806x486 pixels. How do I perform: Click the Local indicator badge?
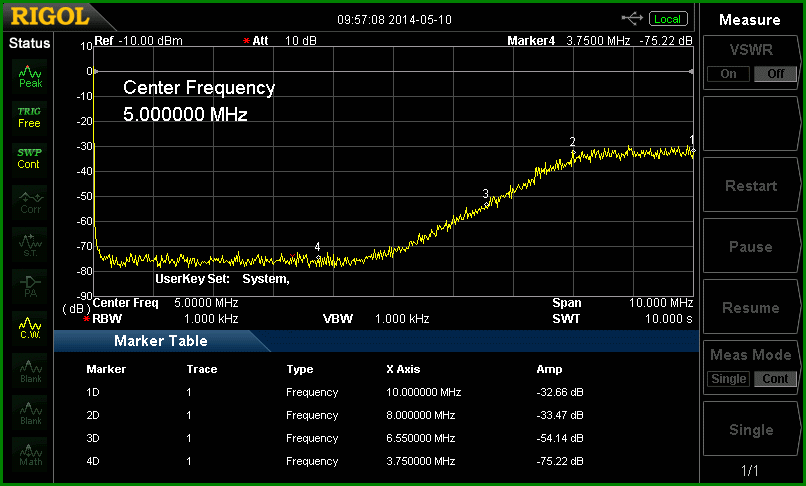[668, 19]
